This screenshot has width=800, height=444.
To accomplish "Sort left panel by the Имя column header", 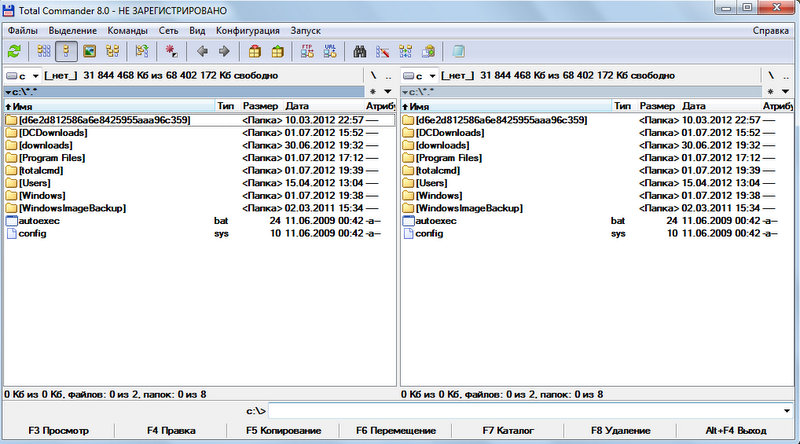I will click(109, 106).
